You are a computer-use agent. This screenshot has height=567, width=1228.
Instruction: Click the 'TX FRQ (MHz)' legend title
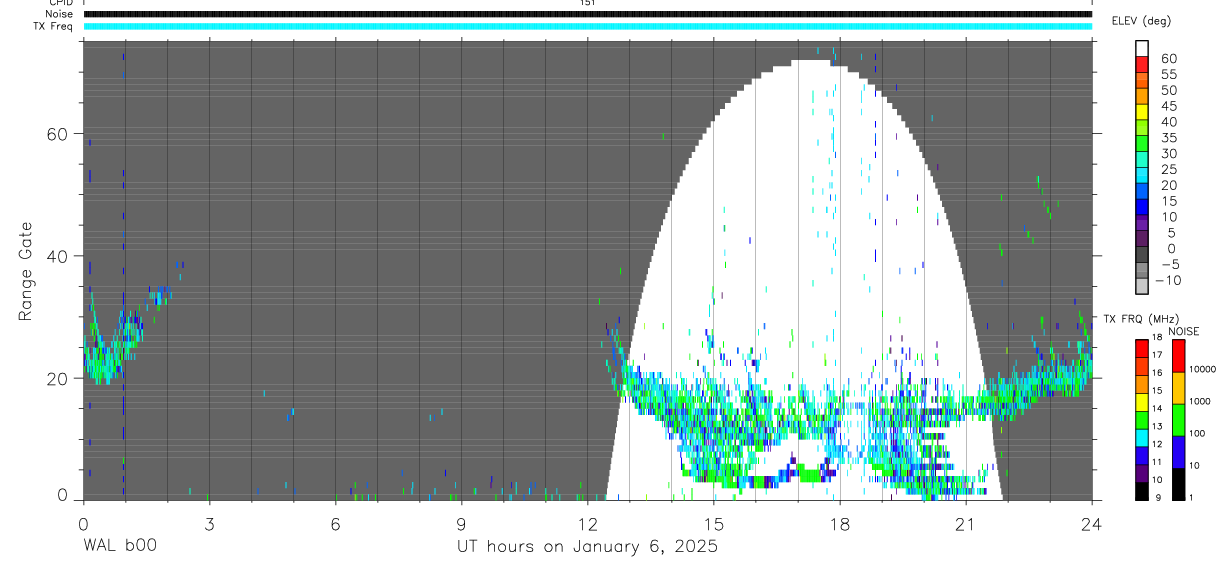click(1141, 319)
